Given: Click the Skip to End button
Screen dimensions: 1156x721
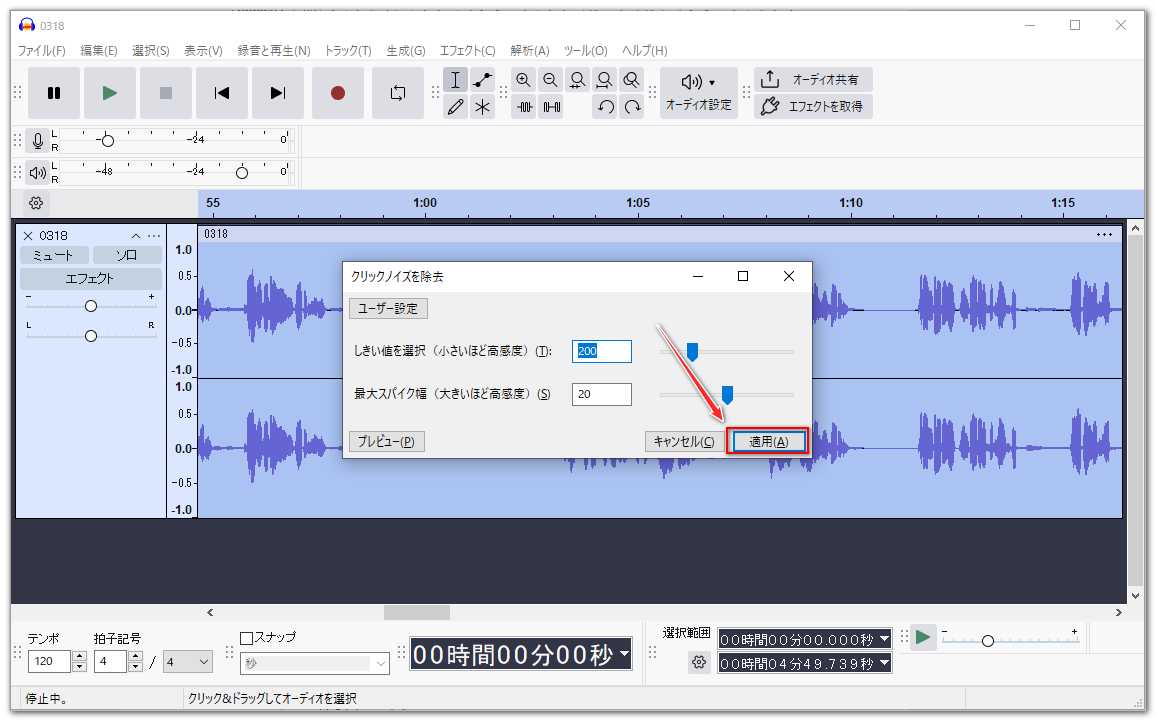Looking at the screenshot, I should (x=278, y=93).
